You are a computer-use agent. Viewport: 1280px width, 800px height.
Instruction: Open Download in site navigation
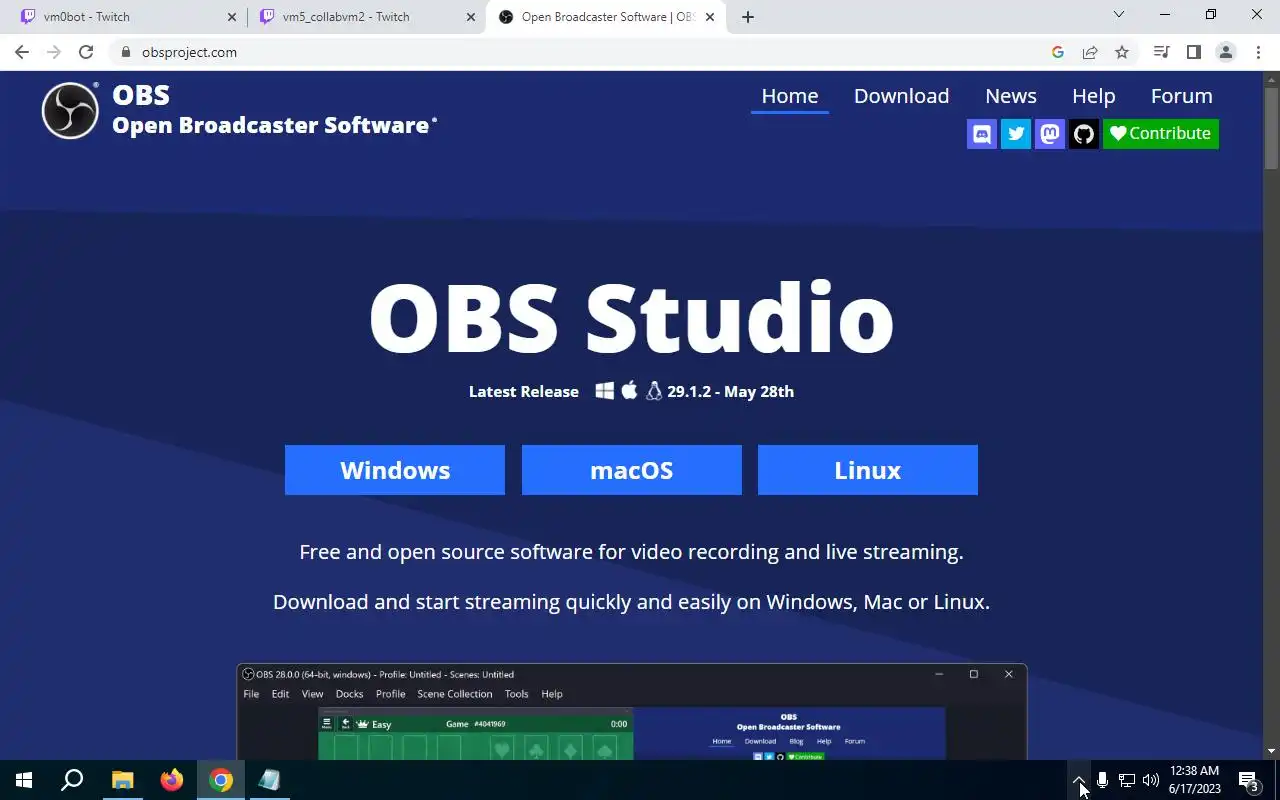(901, 96)
